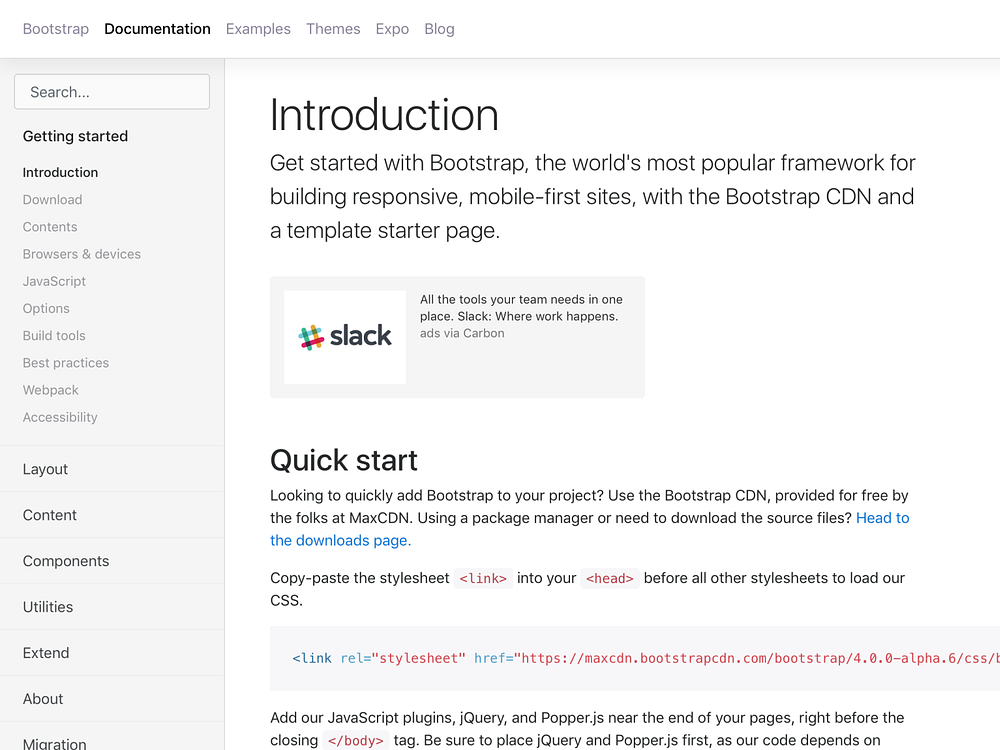Visit the Expo page
The height and width of the screenshot is (750, 1000).
392,29
